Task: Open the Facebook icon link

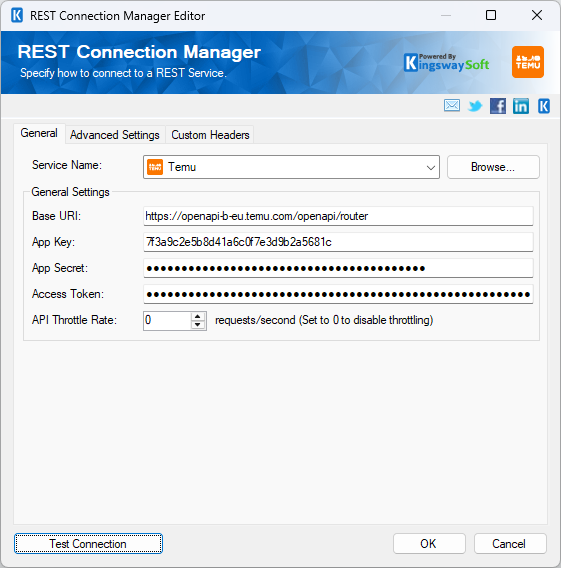Action: point(498,106)
